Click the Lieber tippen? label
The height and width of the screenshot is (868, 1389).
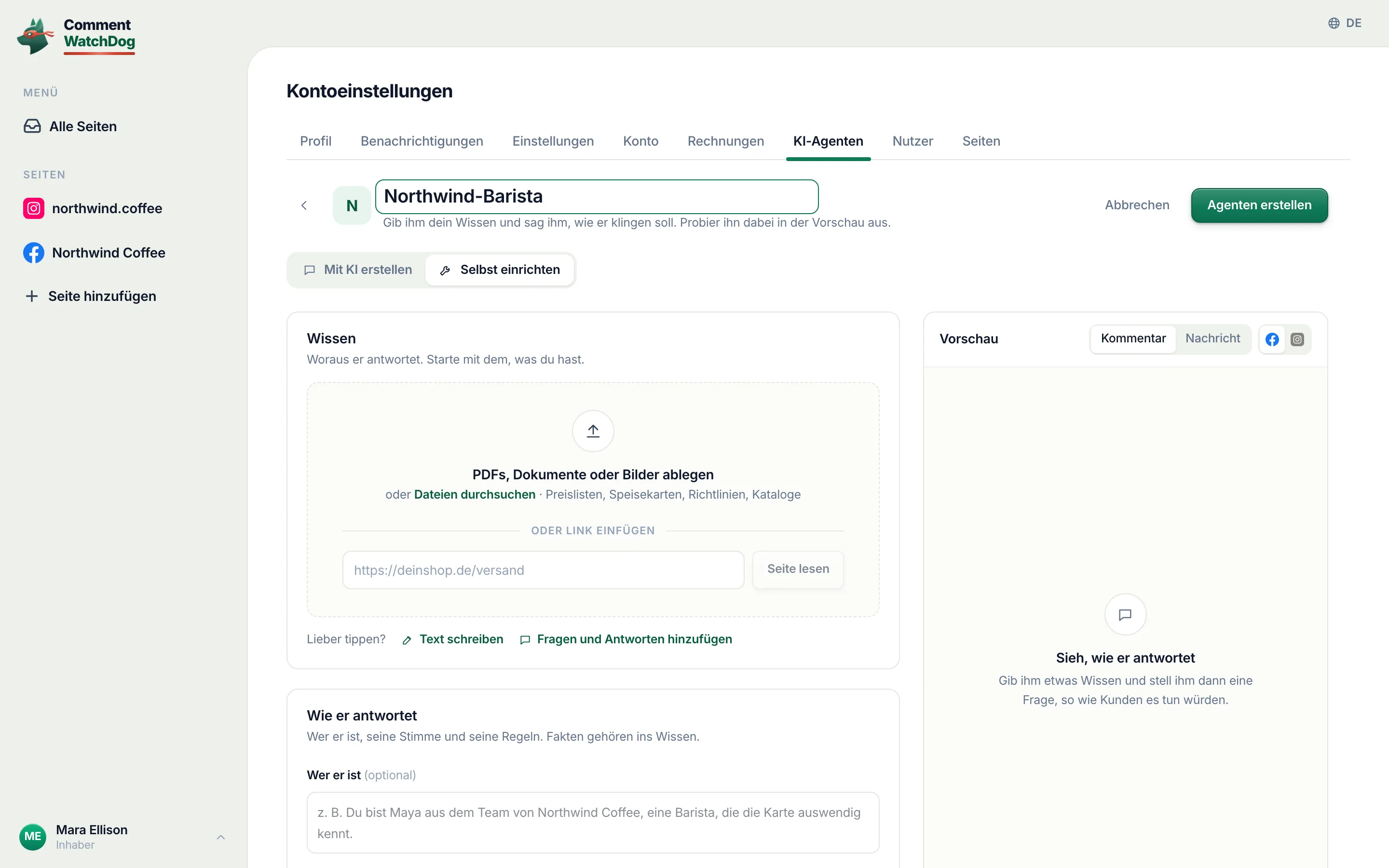[346, 639]
